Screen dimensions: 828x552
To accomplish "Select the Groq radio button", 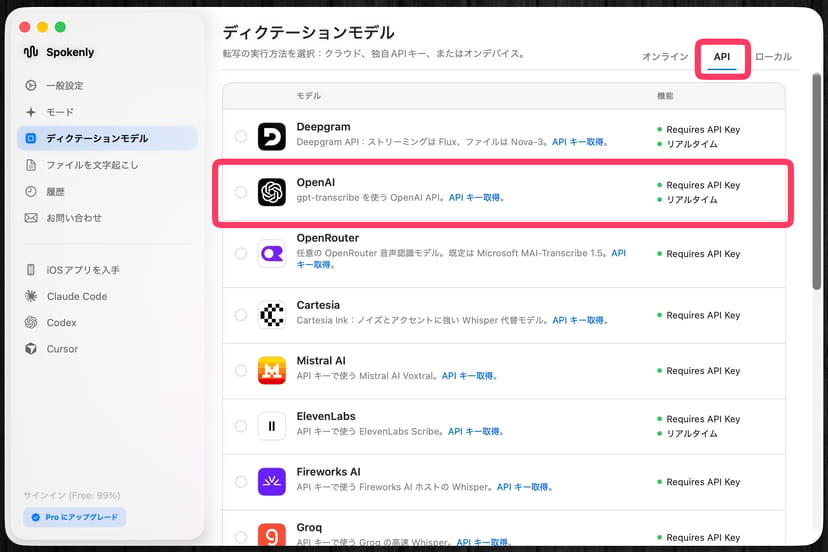I will tap(241, 537).
